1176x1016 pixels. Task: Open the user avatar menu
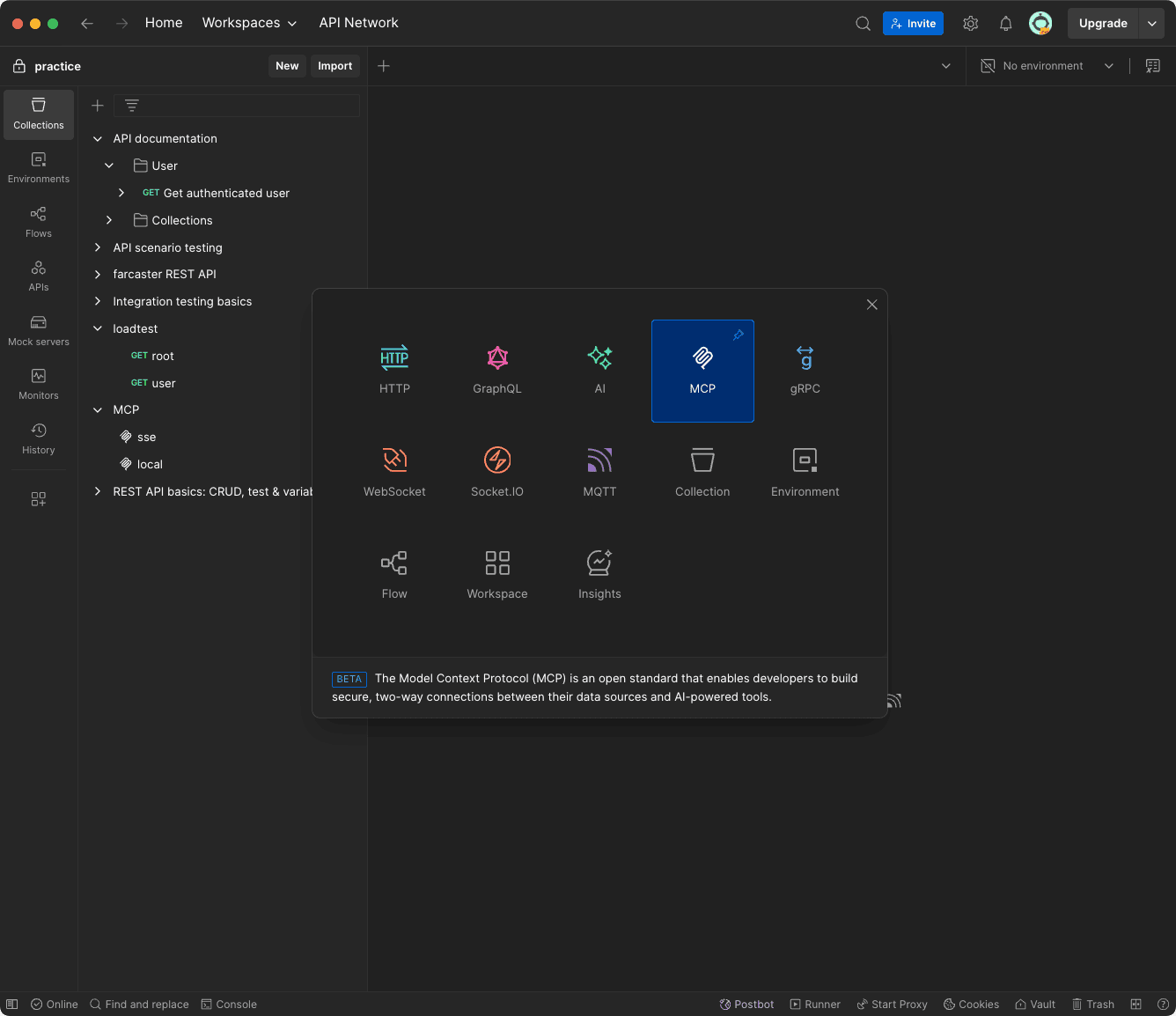[x=1040, y=24]
